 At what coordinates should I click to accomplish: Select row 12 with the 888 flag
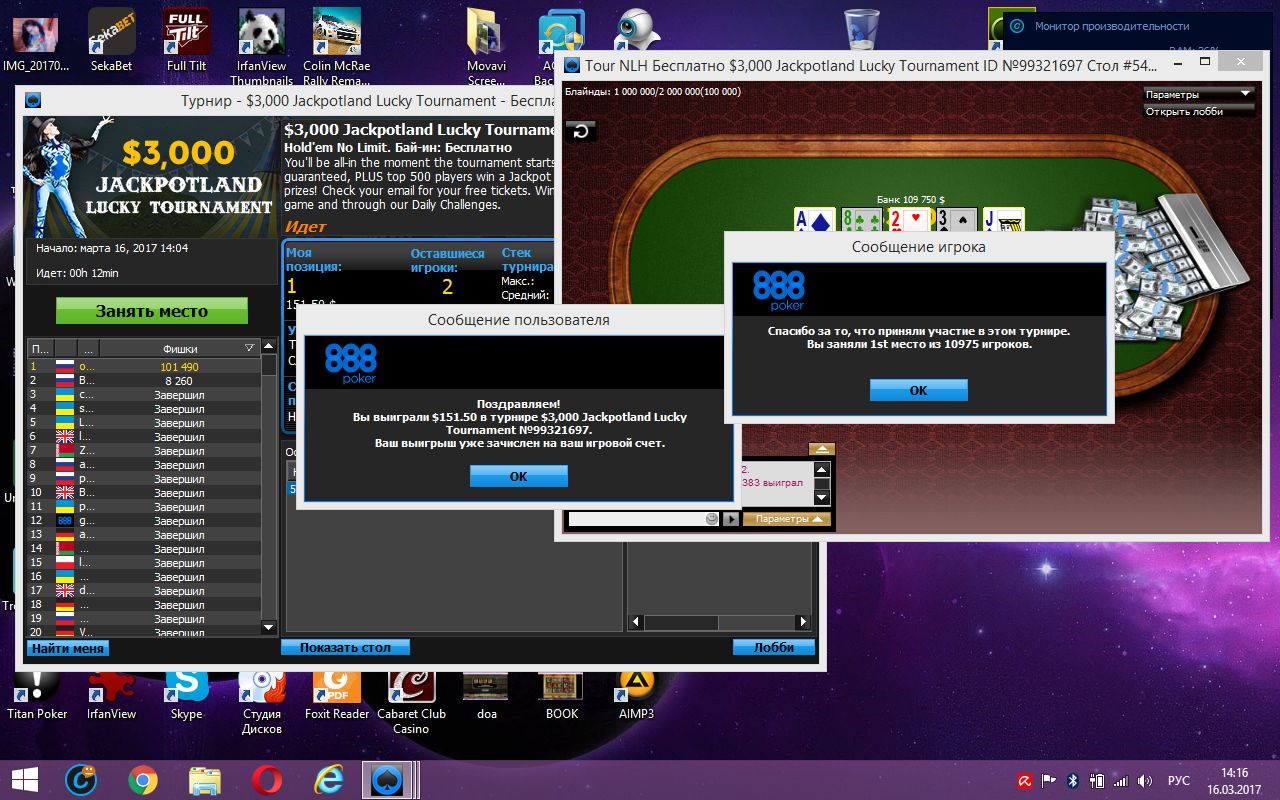pos(143,521)
